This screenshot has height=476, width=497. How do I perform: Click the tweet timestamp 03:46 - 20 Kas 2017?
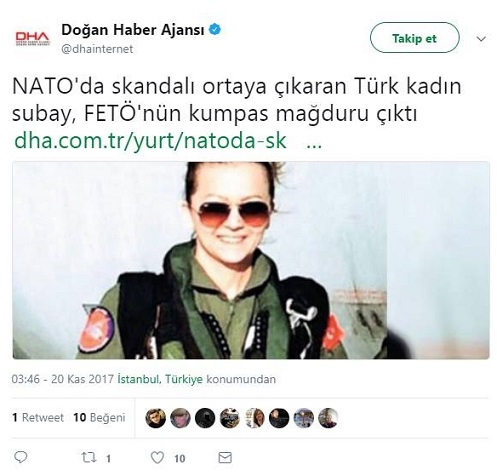[x=63, y=379]
